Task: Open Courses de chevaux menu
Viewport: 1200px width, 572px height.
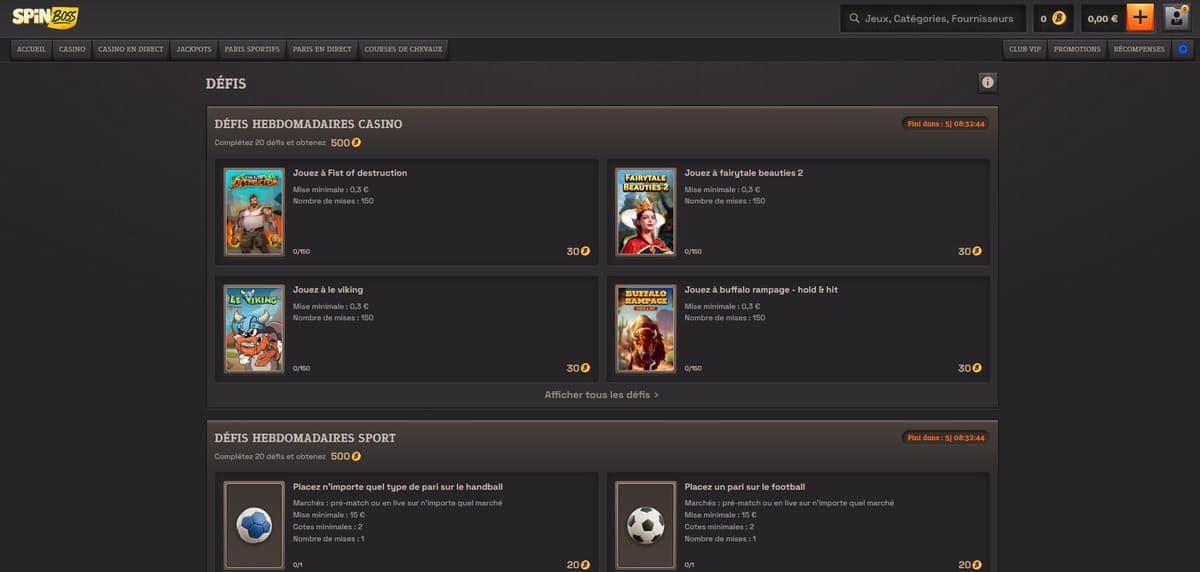Action: coord(403,48)
